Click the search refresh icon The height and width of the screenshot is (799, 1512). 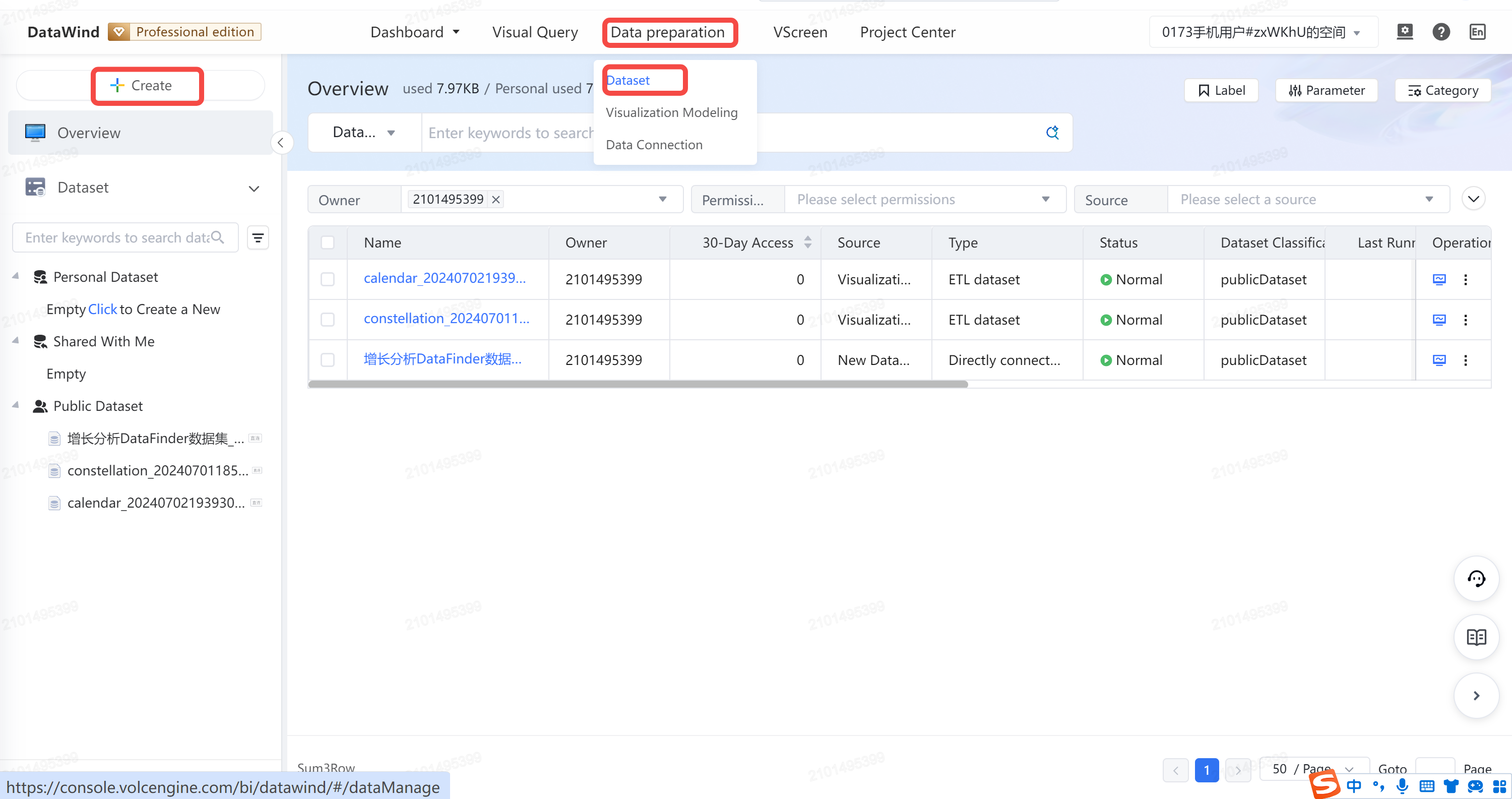(x=1052, y=133)
